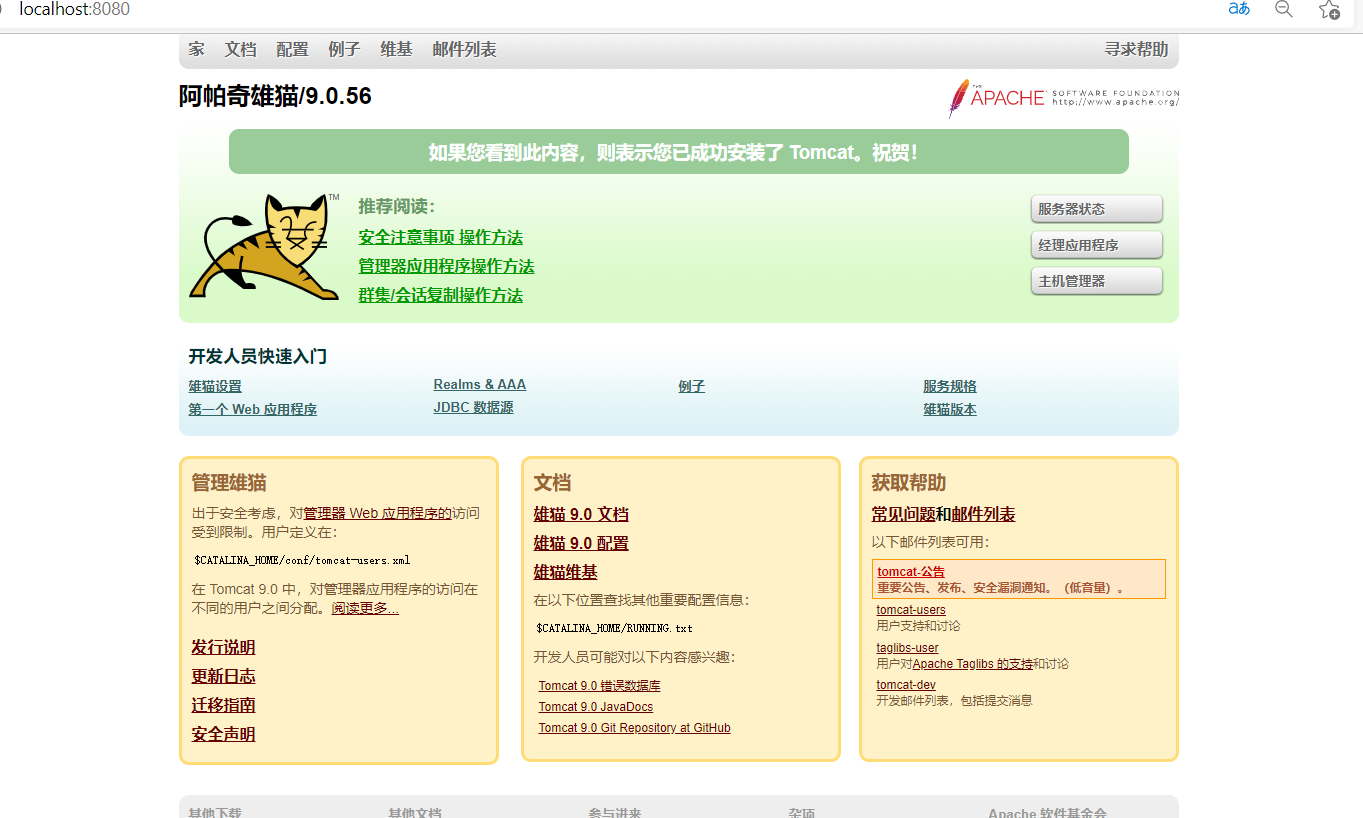Click the 主机管理器 button
Screen dimensions: 1363x818
[1097, 281]
